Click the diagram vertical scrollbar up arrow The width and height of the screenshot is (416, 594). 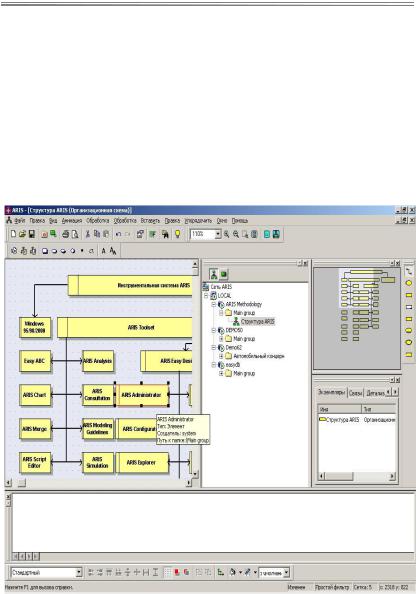[195, 263]
